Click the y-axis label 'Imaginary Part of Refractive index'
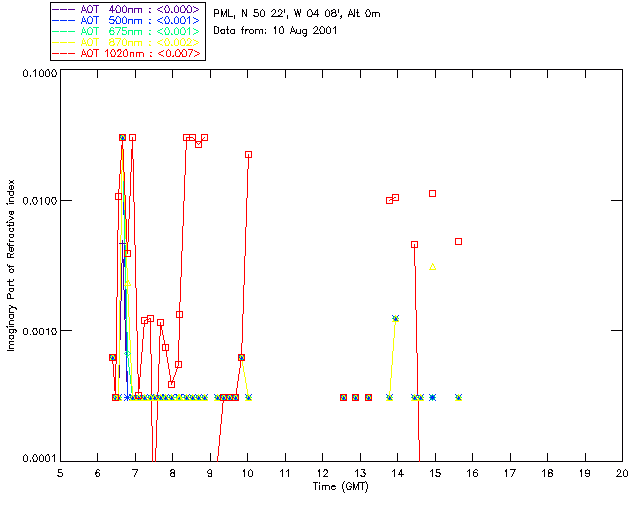This screenshot has width=640, height=512. [x=11, y=265]
